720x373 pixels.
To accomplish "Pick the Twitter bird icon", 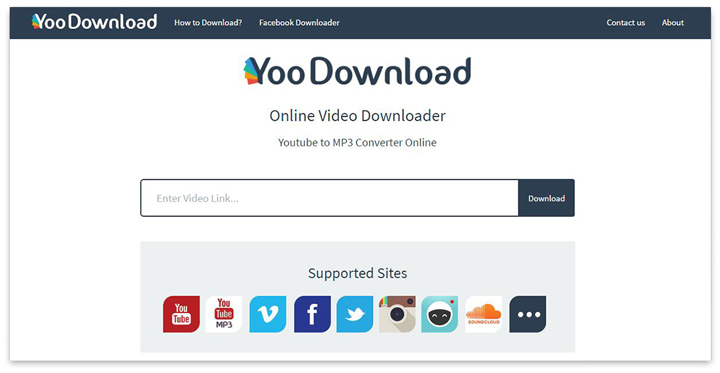I will 355,314.
